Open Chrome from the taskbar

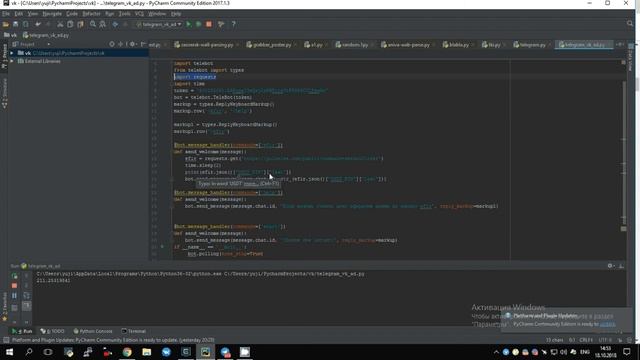(127, 352)
